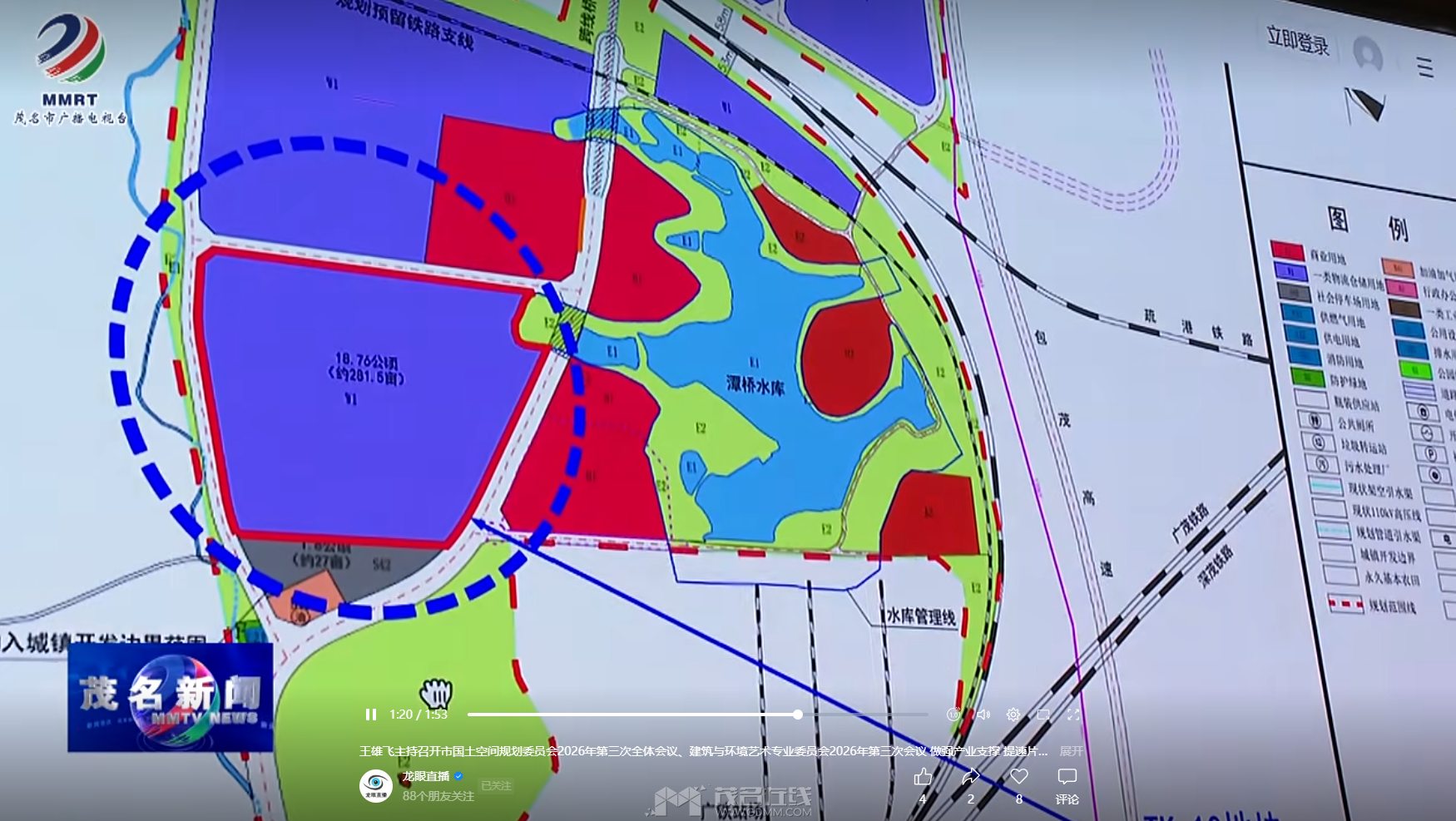Expand the video description 展开
This screenshot has width=1456, height=821.
pos(1072,751)
